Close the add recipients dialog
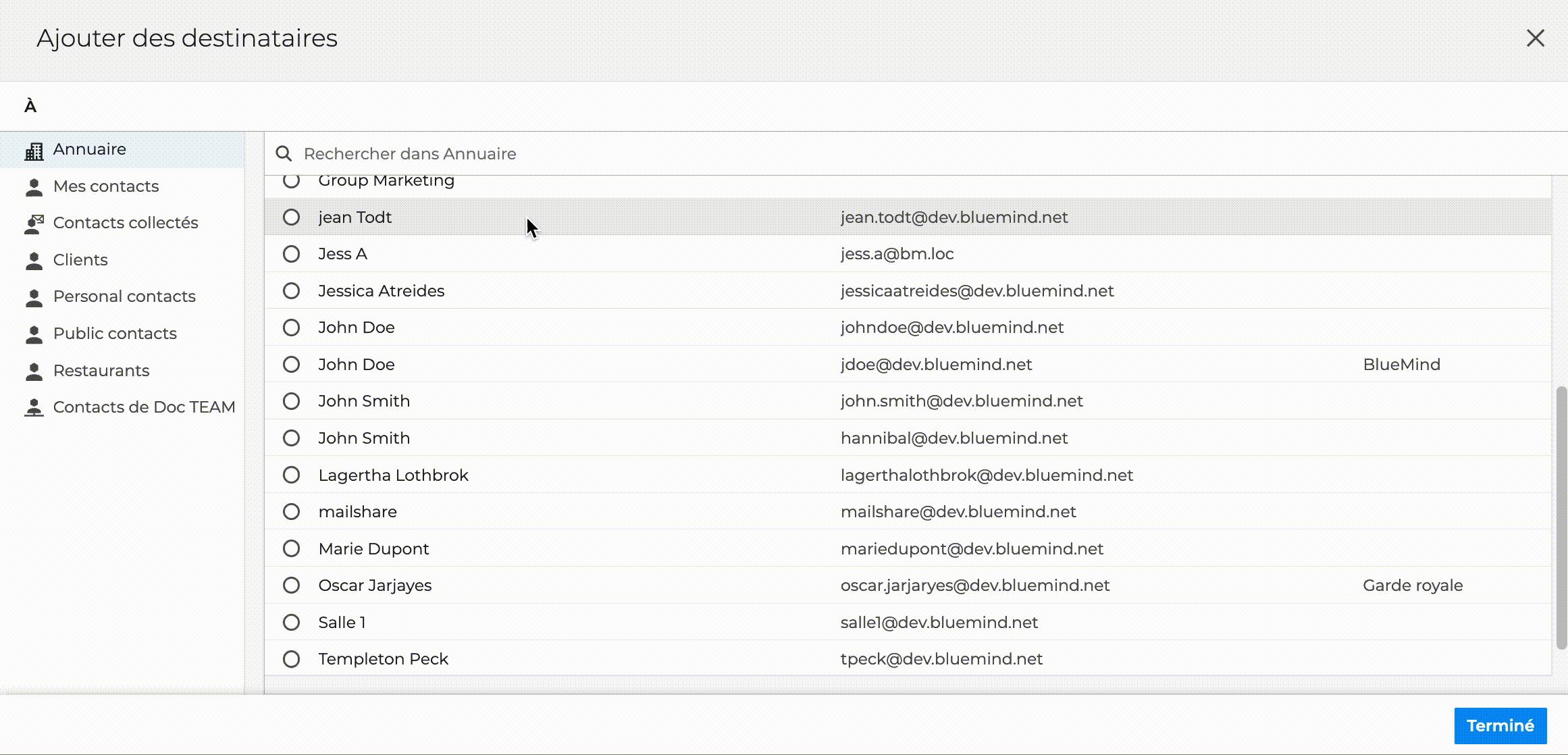1568x755 pixels. coord(1535,38)
